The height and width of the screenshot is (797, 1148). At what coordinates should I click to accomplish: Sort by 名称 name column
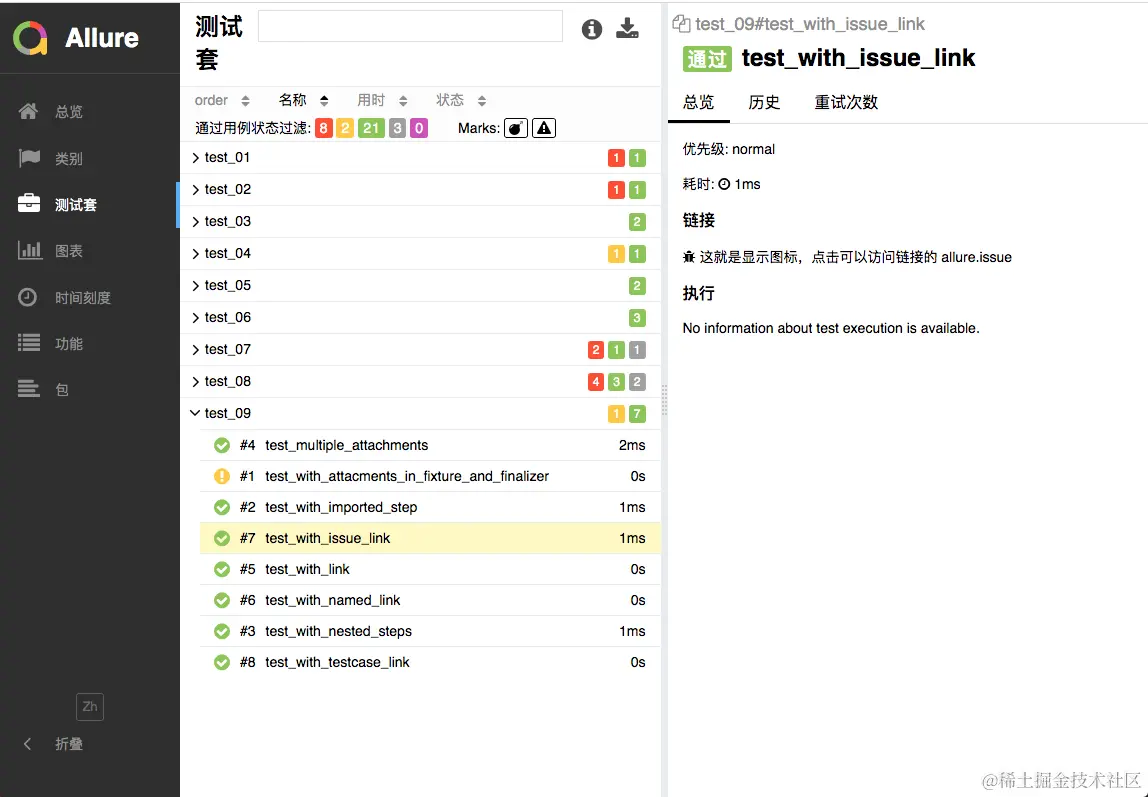304,100
